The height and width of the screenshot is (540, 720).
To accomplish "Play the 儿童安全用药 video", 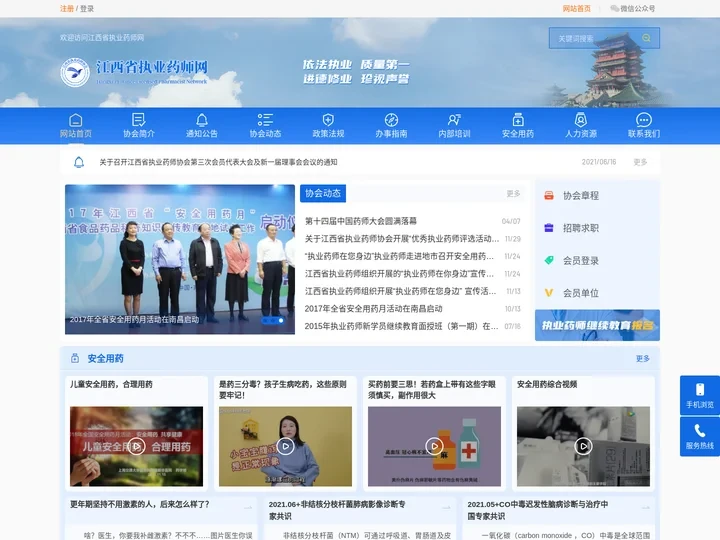I will pos(136,446).
